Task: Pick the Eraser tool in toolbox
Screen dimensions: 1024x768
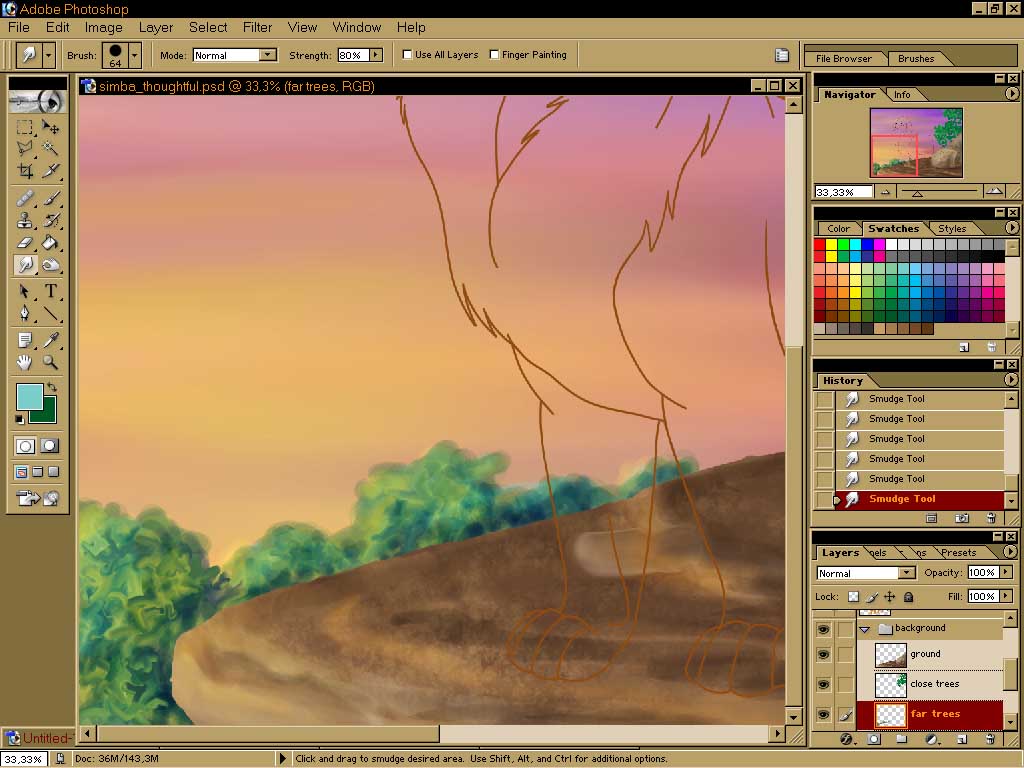Action: coord(26,242)
